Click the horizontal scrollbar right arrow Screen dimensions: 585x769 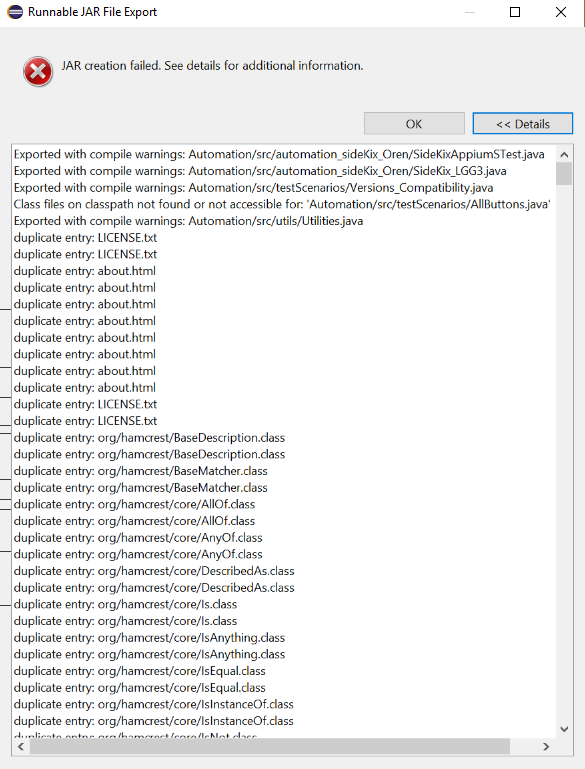pyautogui.click(x=546, y=746)
